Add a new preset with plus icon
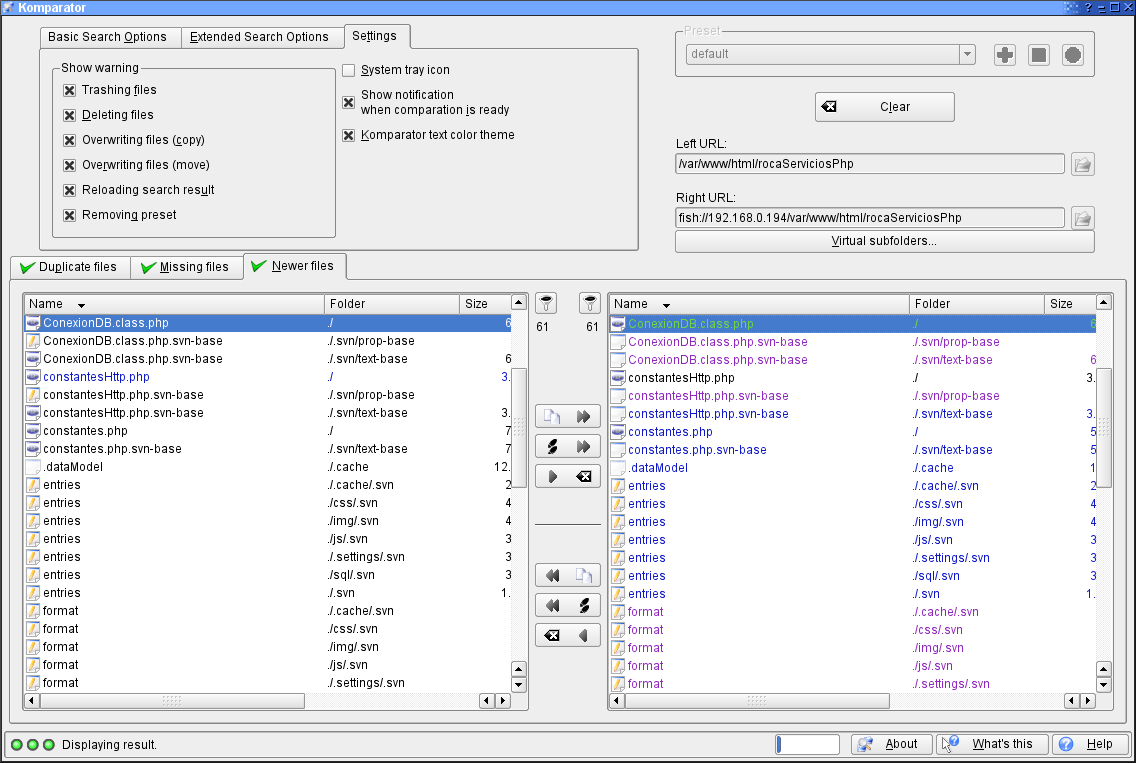The width and height of the screenshot is (1136, 763). pyautogui.click(x=1005, y=54)
